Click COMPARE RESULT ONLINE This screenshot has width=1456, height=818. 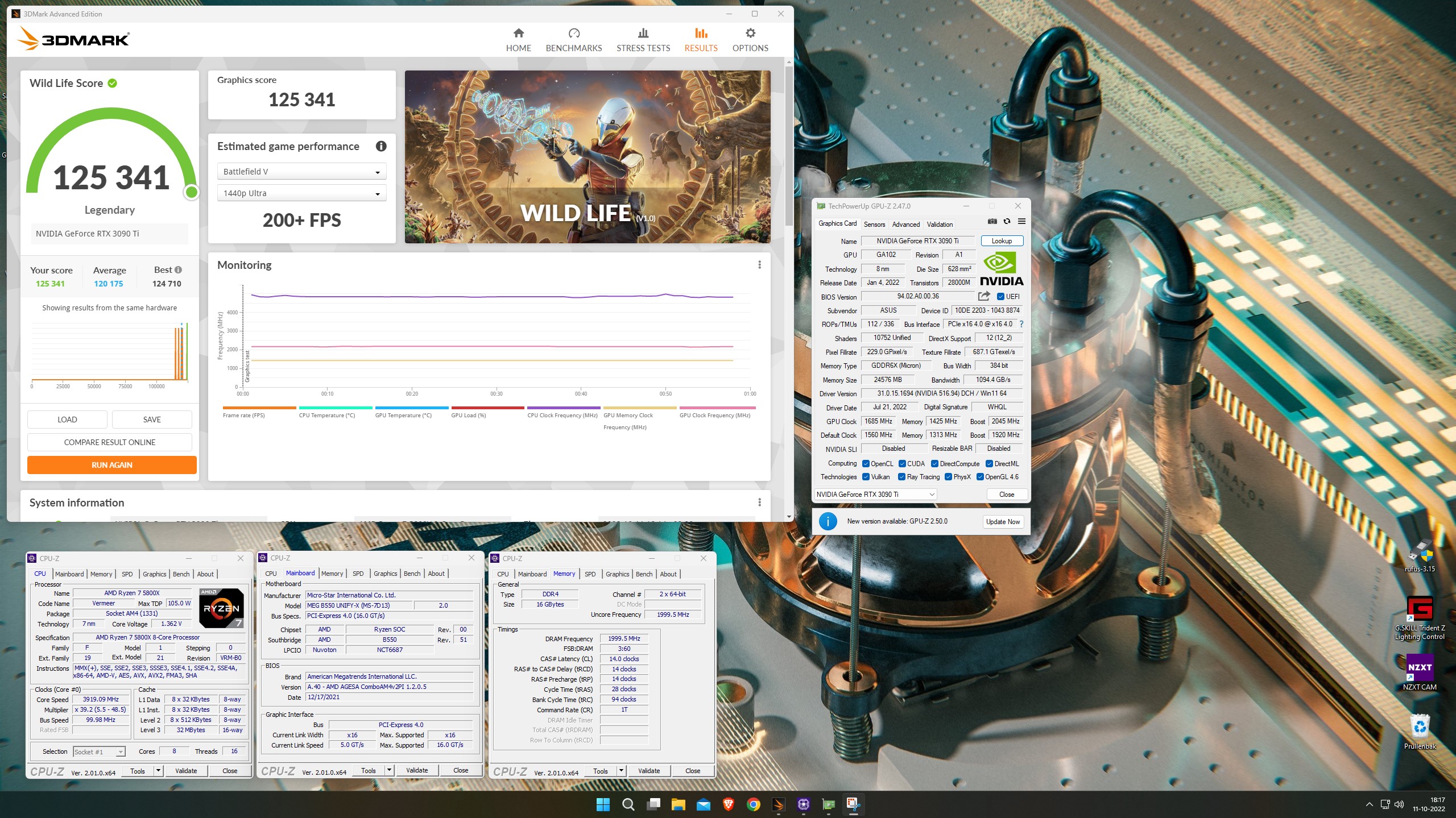pos(110,442)
